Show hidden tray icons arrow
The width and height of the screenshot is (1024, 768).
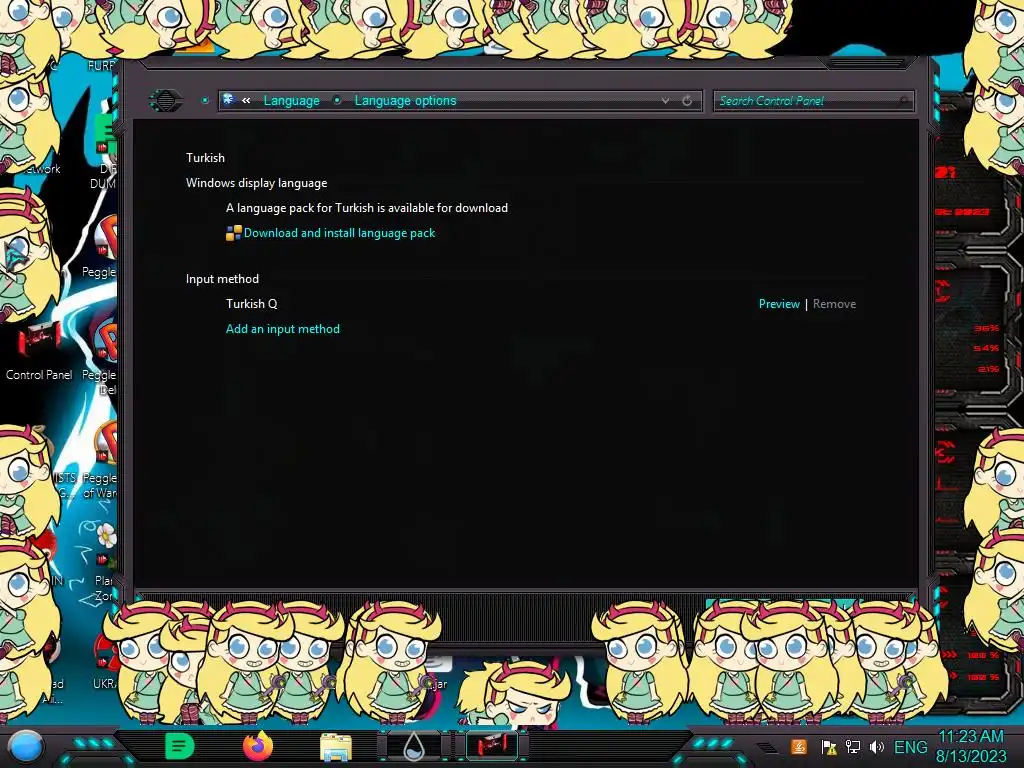tap(767, 748)
